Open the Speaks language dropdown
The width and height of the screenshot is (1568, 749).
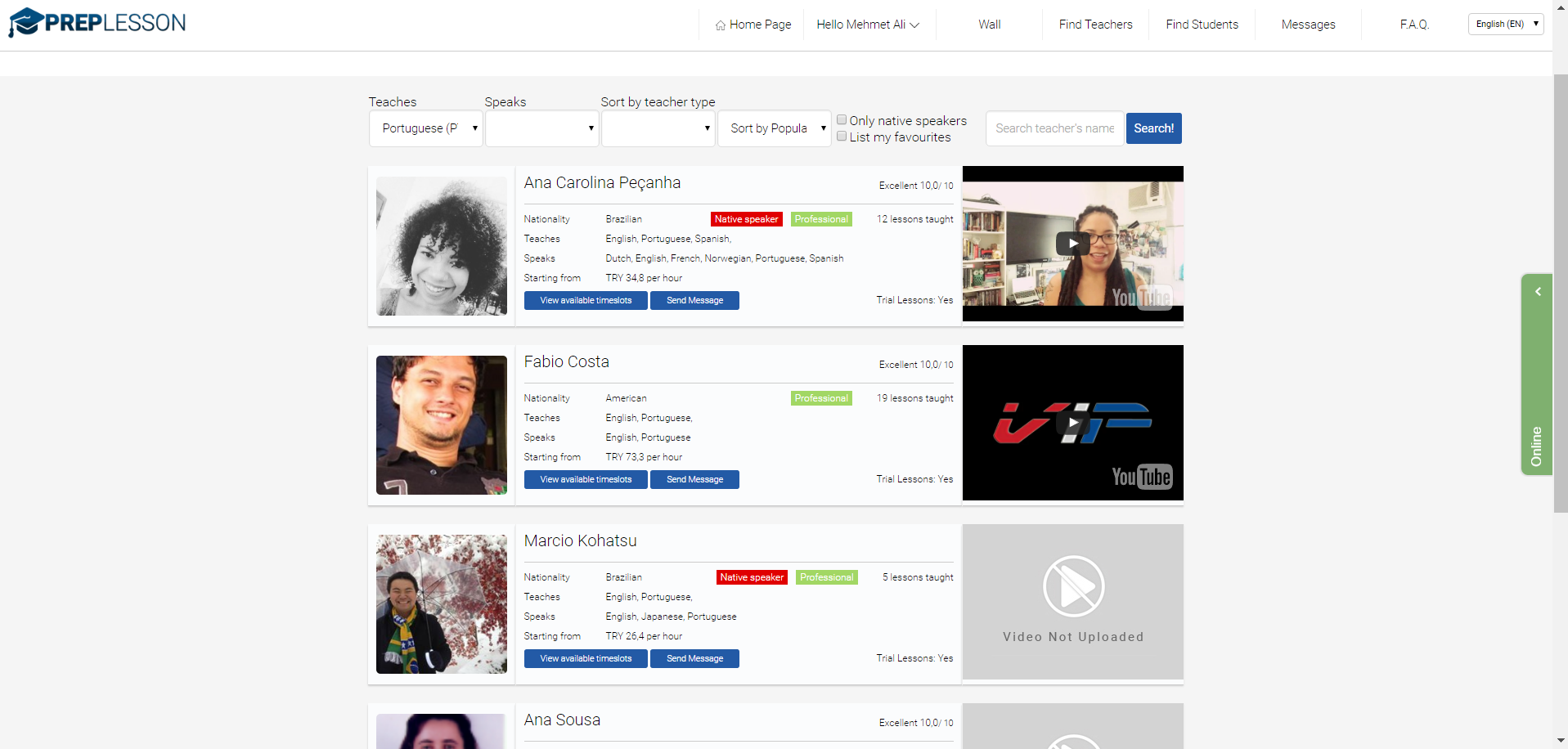pos(542,128)
